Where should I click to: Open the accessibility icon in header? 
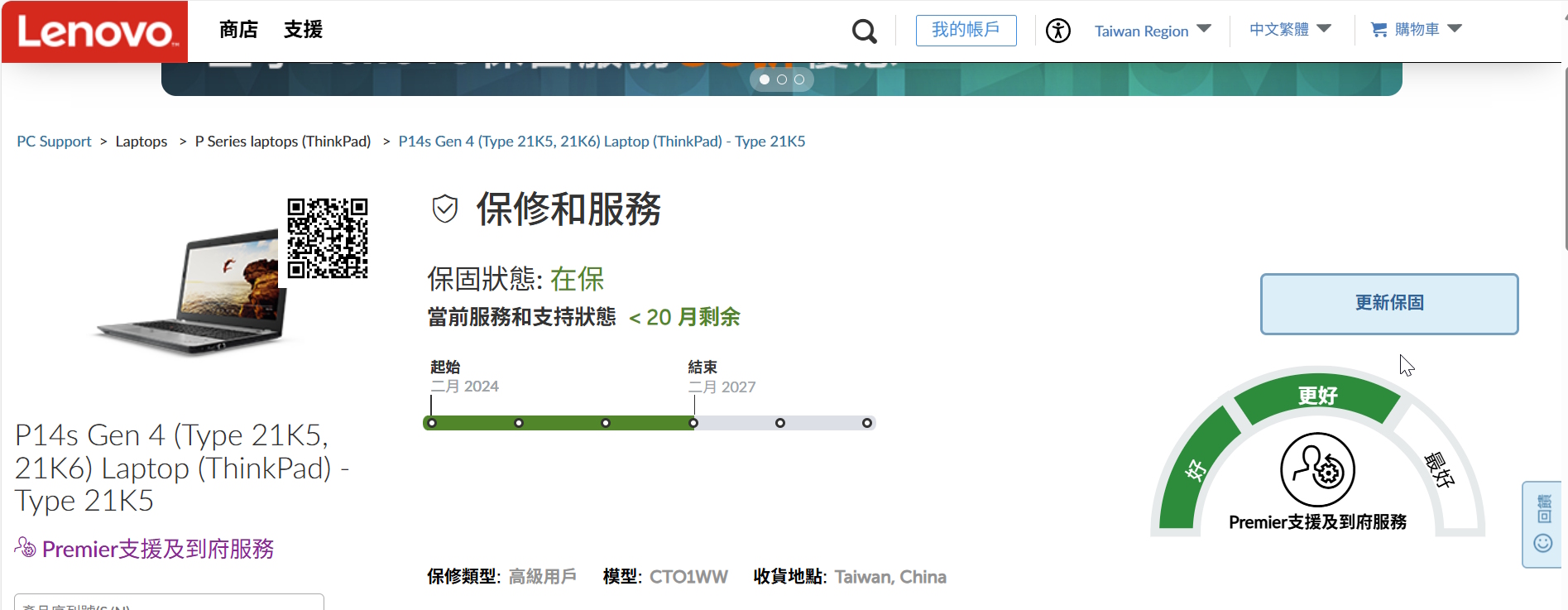1058,31
